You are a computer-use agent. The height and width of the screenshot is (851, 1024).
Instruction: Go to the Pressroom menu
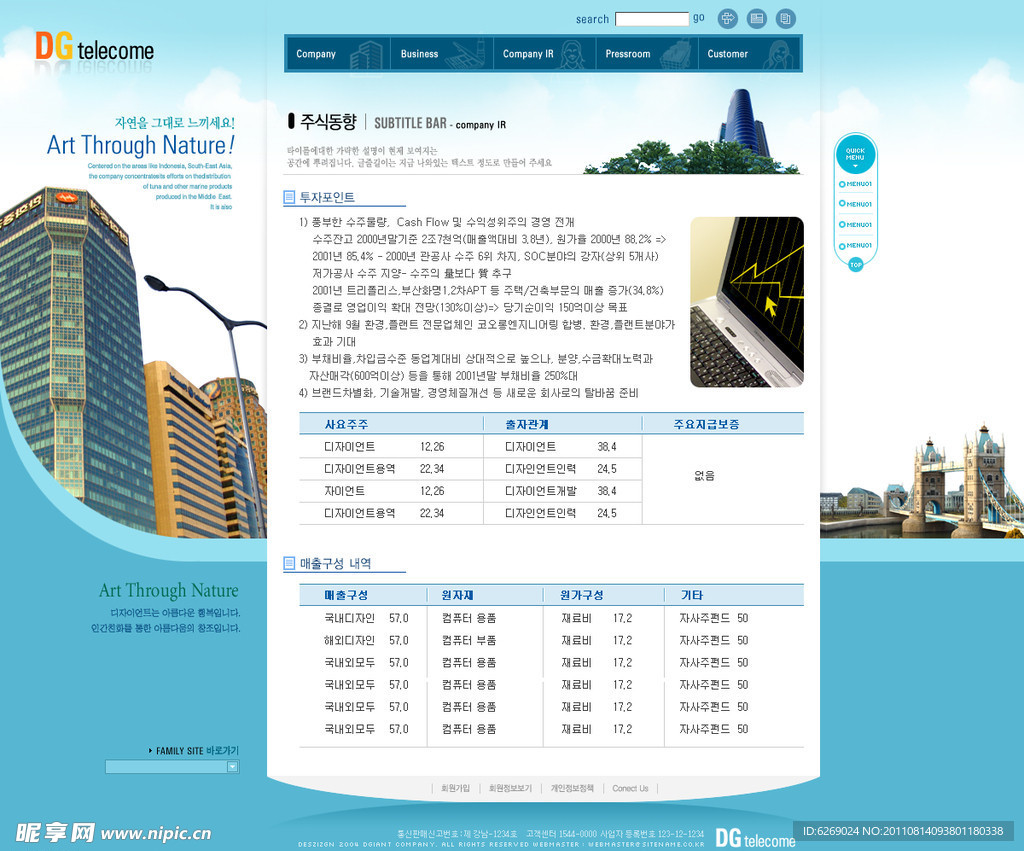[627, 54]
